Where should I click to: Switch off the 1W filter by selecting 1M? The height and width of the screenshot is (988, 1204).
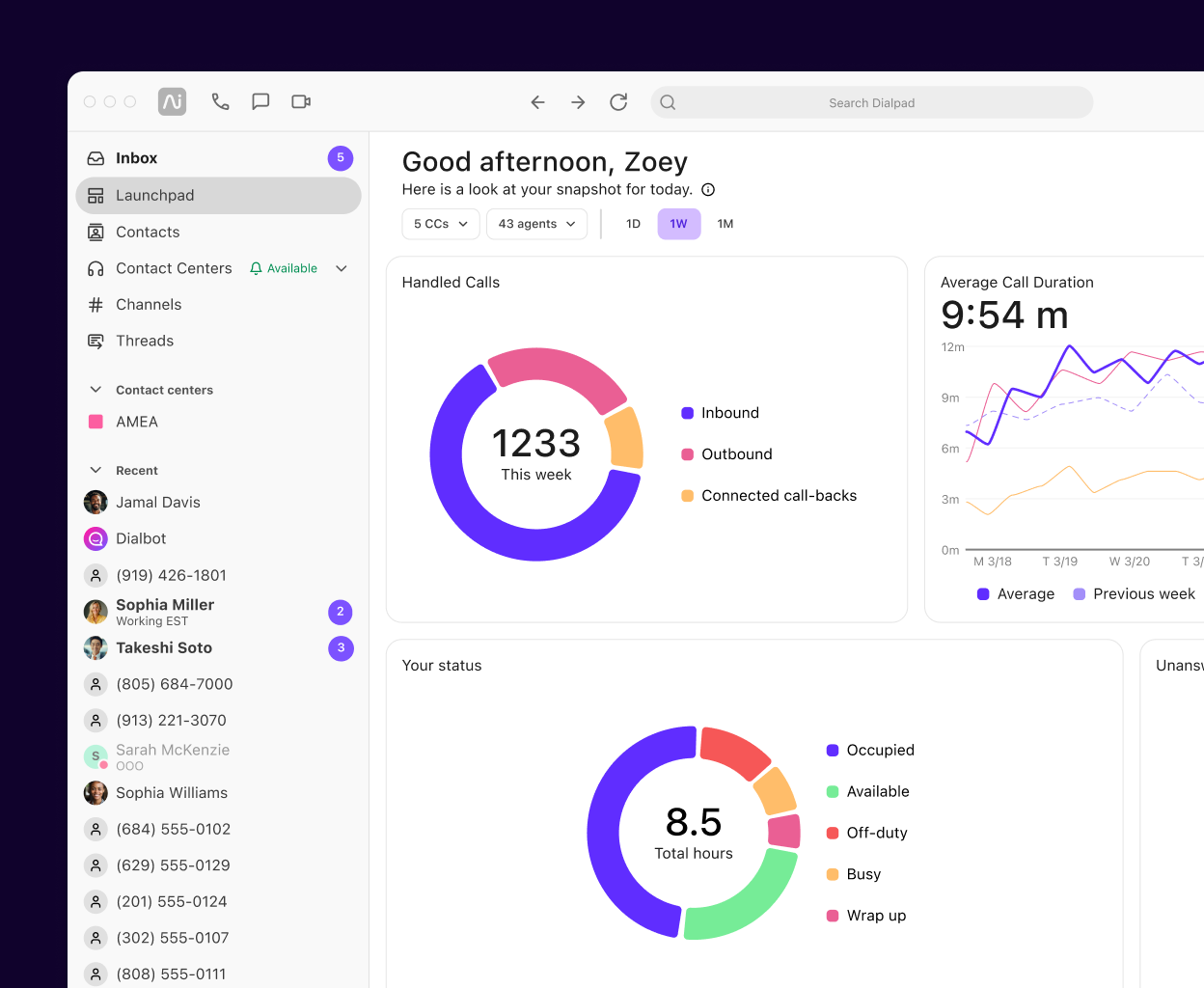coord(725,223)
